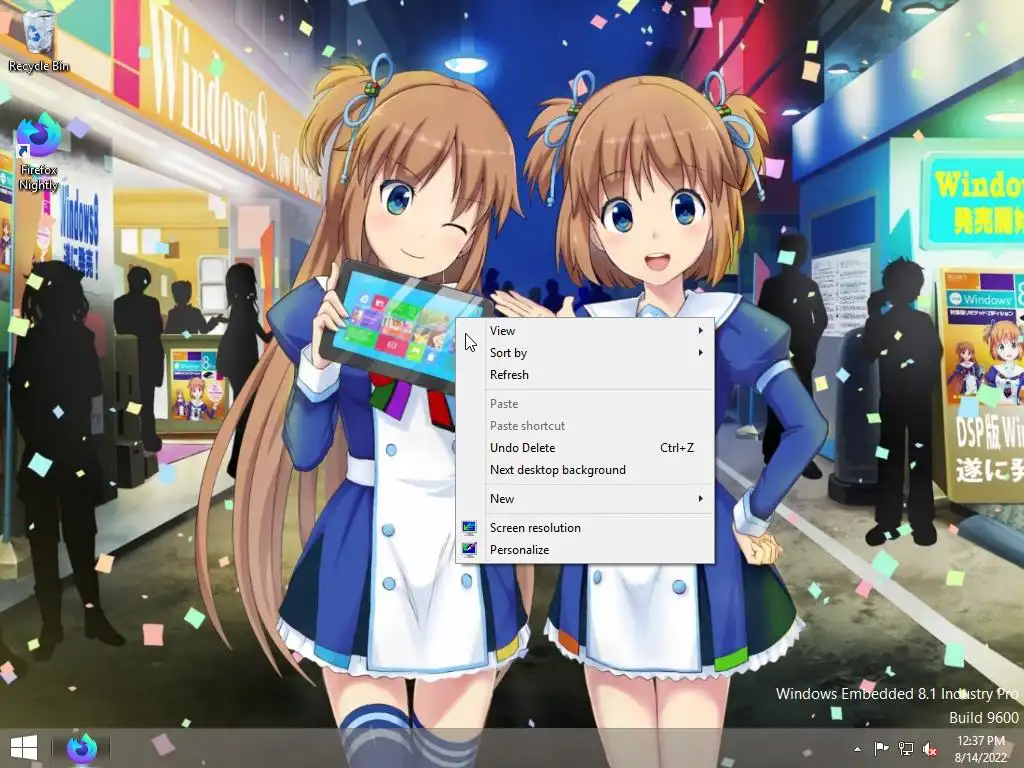Screen dimensions: 1024x768
Task: Show hidden icons in system tray
Action: 857,749
